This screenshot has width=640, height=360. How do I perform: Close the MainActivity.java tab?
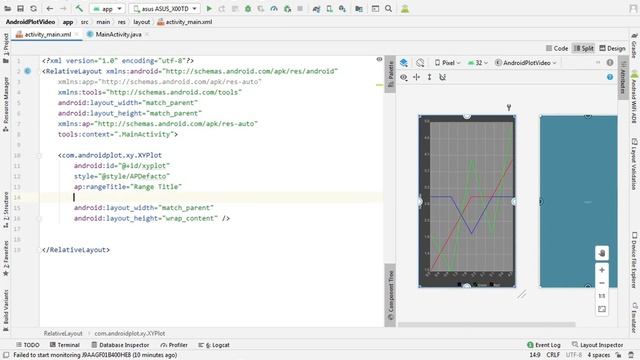pyautogui.click(x=147, y=35)
